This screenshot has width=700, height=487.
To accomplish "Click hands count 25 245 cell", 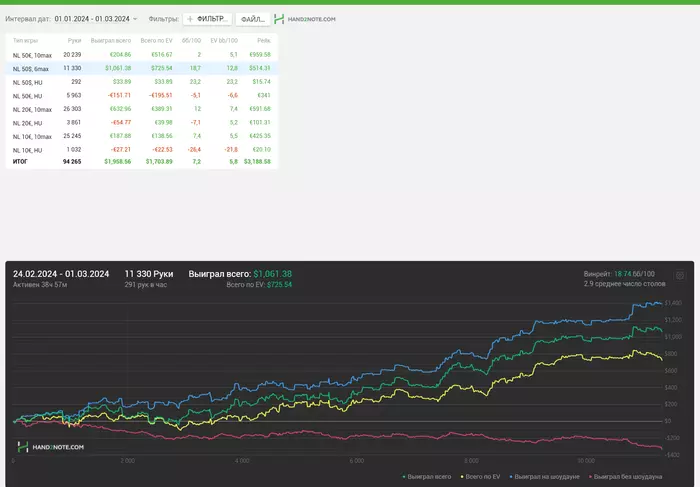I will pyautogui.click(x=72, y=136).
